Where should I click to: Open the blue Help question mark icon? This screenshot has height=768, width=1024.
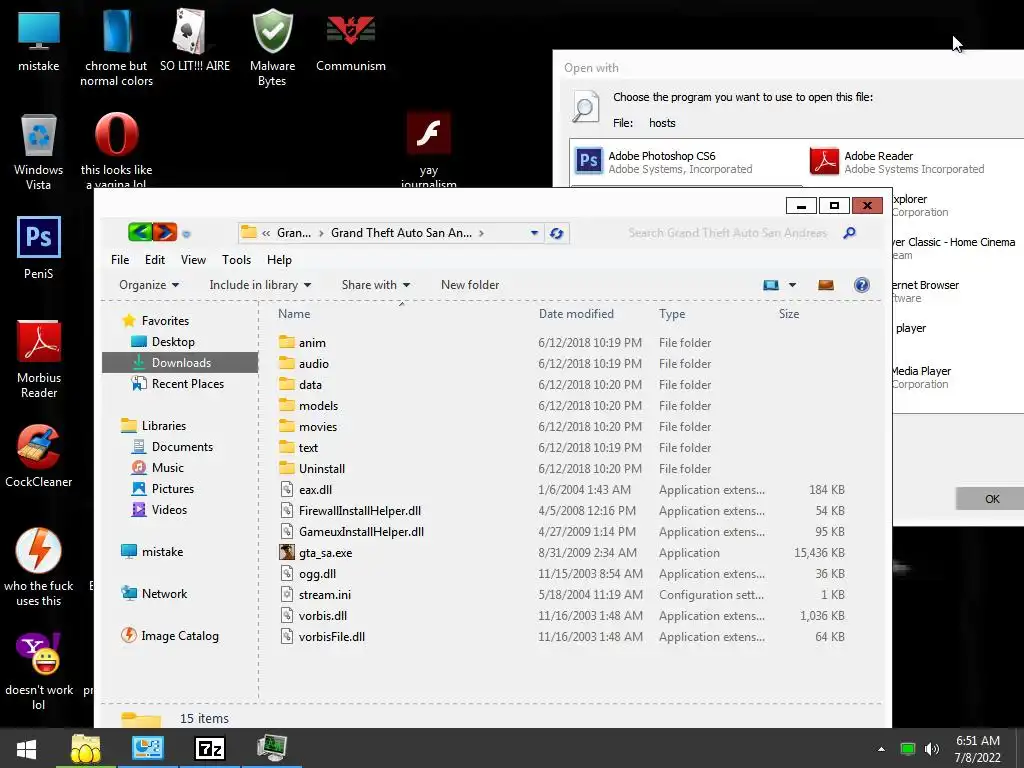tap(861, 285)
